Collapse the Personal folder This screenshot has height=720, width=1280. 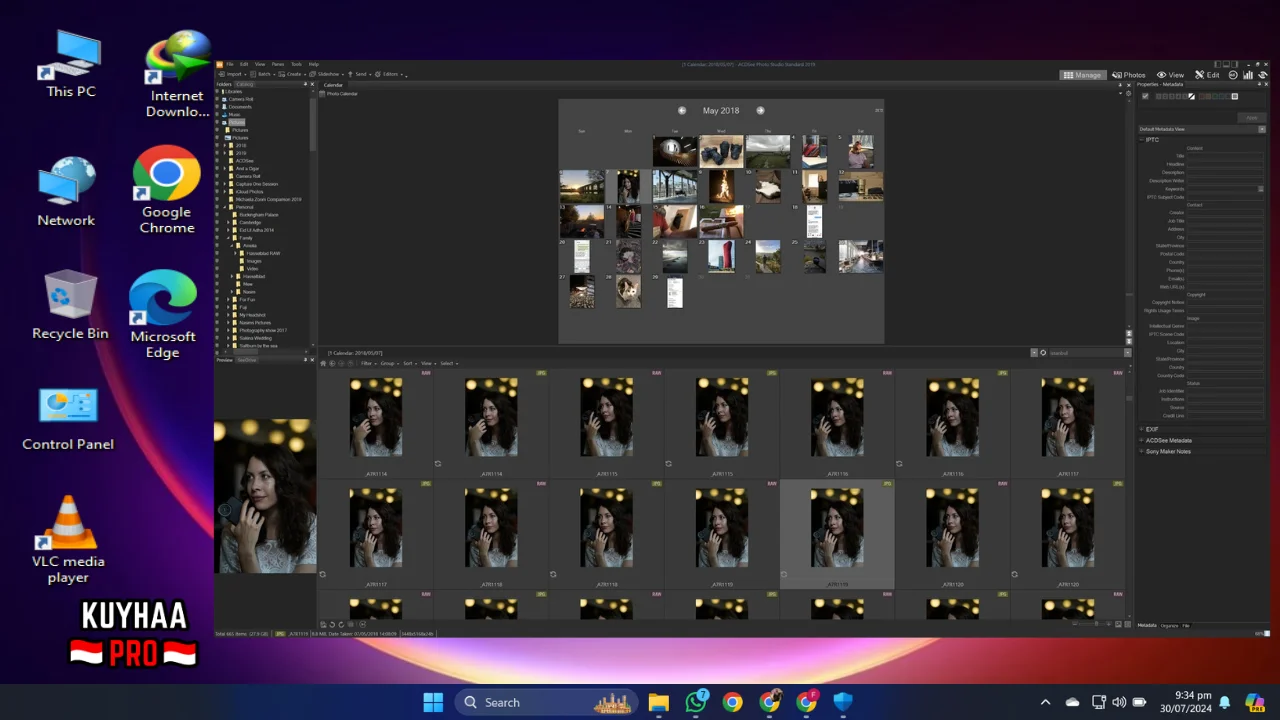tap(225, 207)
